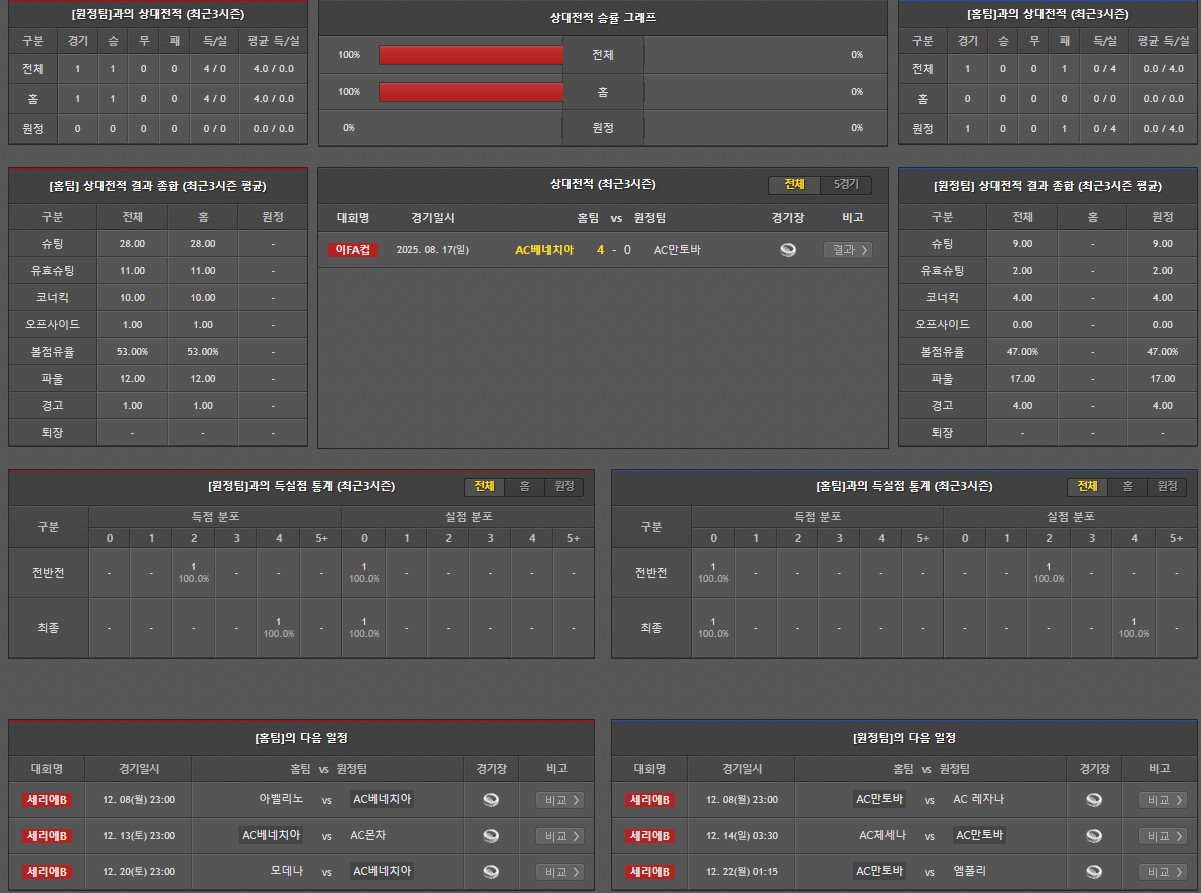Select 홈 filter in right goal statistics panel
The height and width of the screenshot is (893, 1201).
[1127, 486]
